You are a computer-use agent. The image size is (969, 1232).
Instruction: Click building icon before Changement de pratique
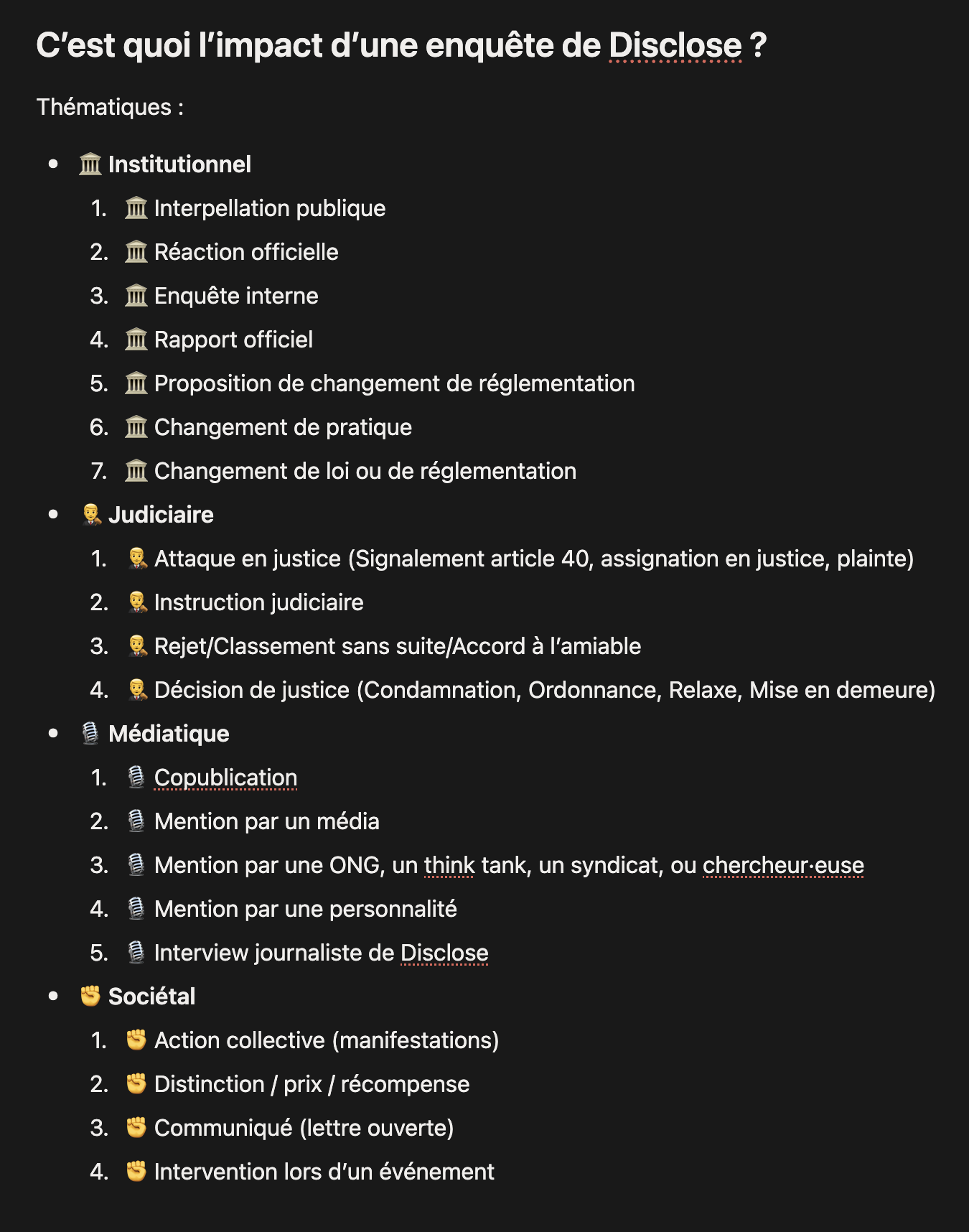[136, 427]
